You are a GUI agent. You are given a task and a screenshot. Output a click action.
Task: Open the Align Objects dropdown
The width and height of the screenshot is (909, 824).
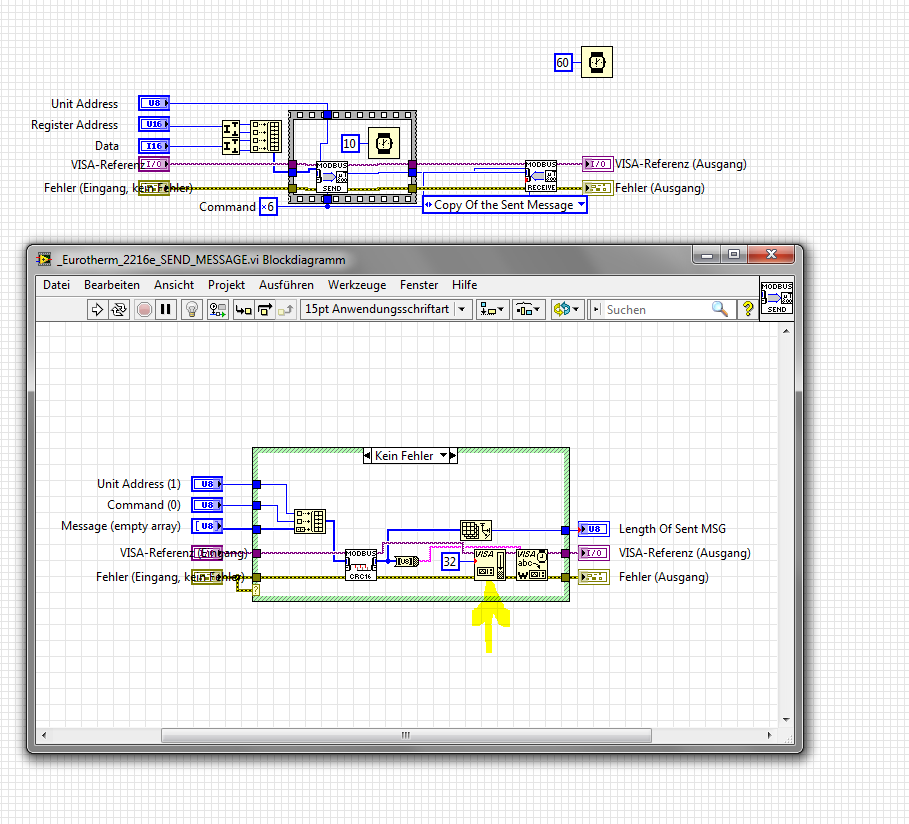[x=493, y=310]
